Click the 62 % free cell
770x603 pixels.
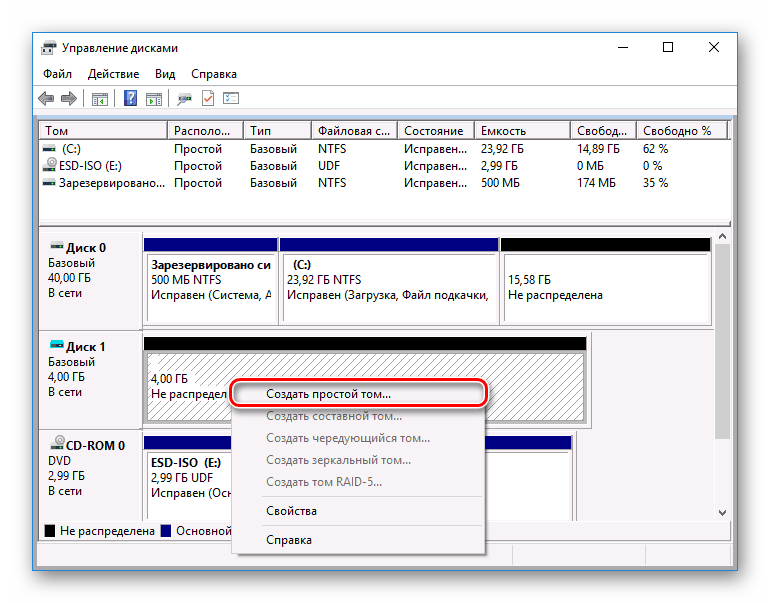[656, 148]
